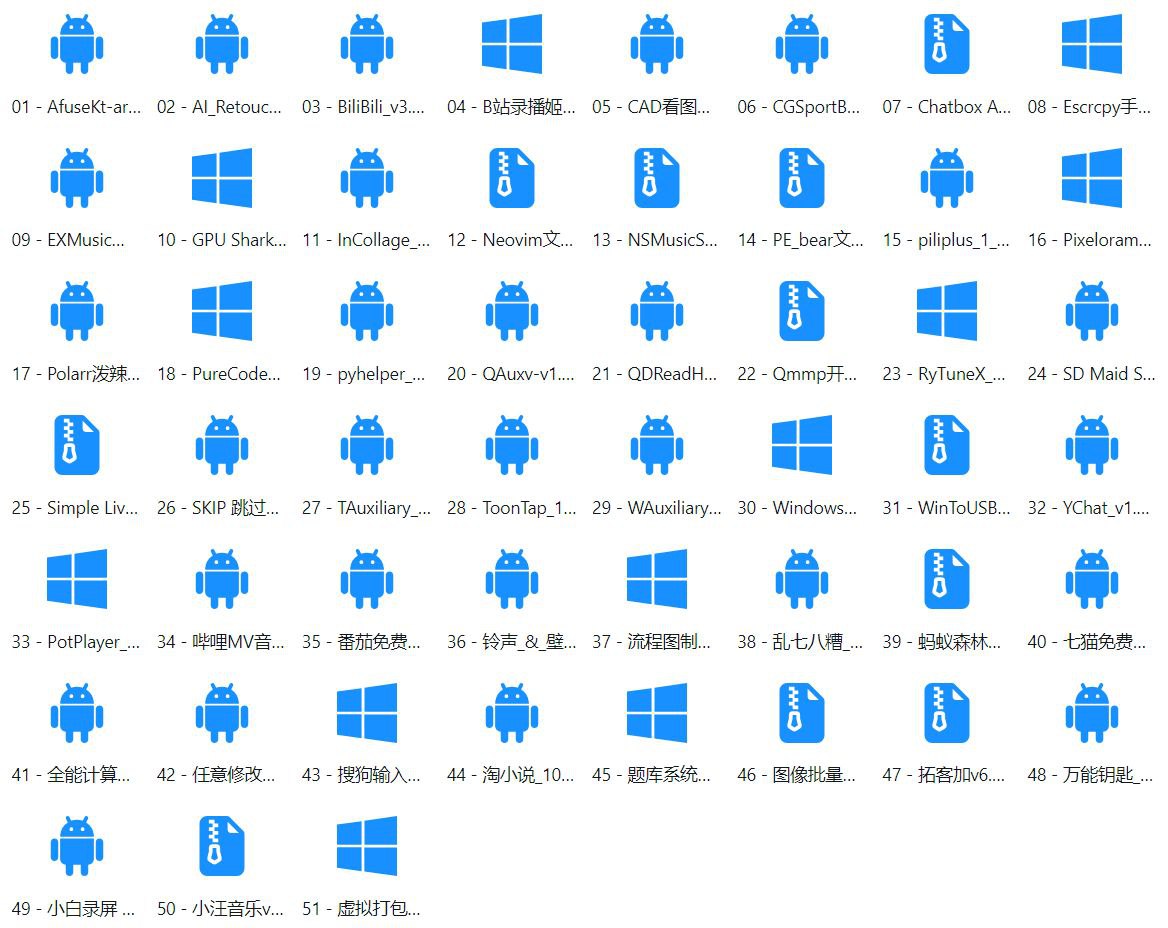Click the Windows icon for 45 - 题库系统
This screenshot has width=1168, height=928.
pos(657,713)
